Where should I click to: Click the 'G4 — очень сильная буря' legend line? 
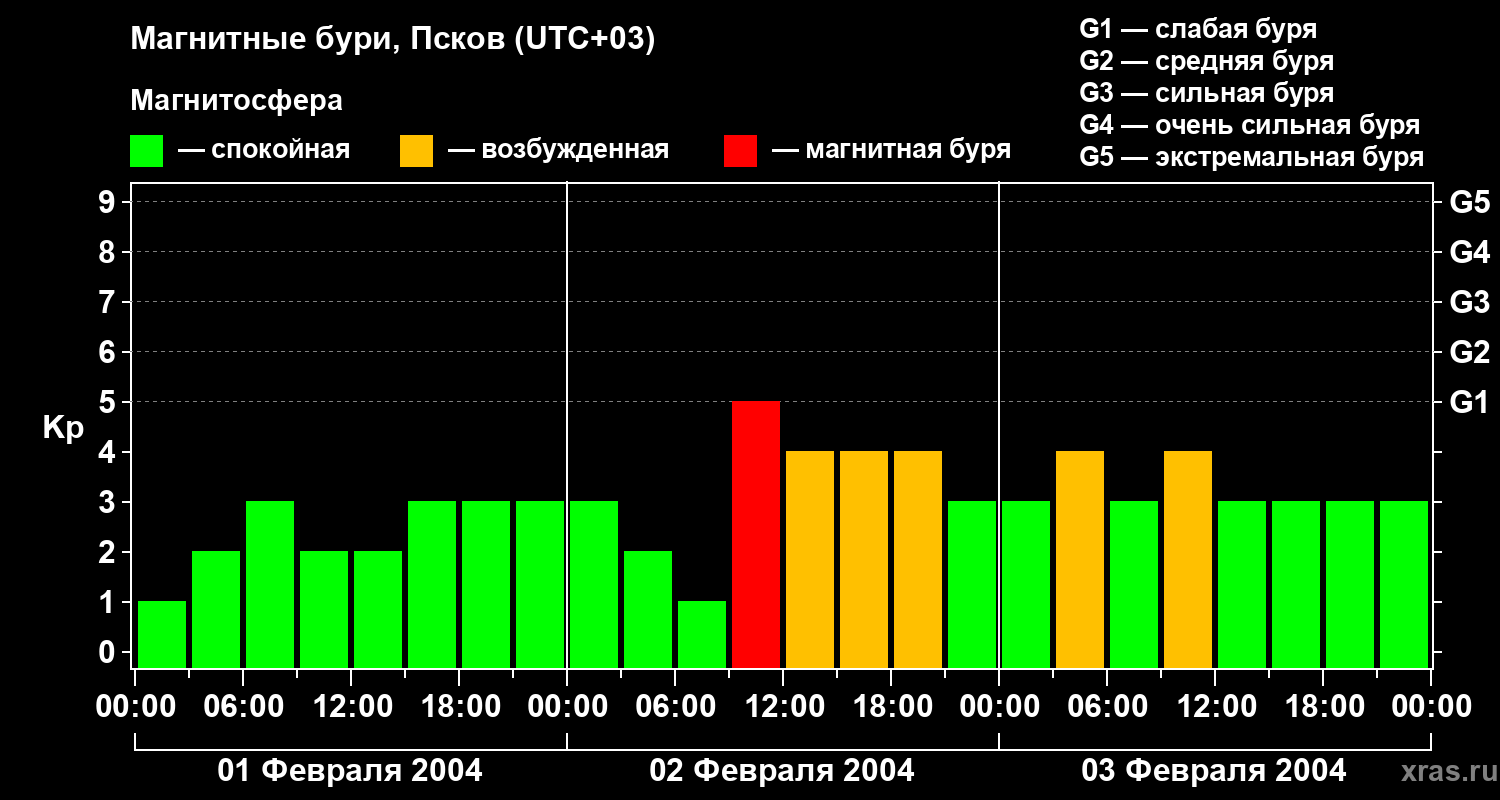pos(1250,125)
